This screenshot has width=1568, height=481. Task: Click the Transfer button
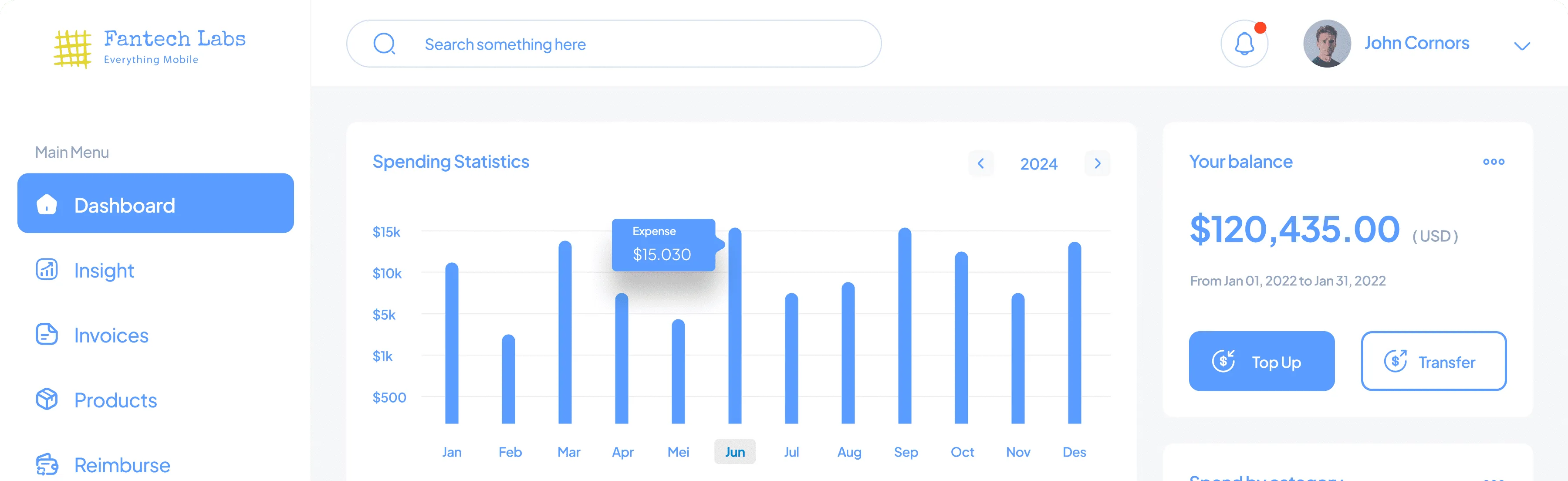(x=1433, y=361)
